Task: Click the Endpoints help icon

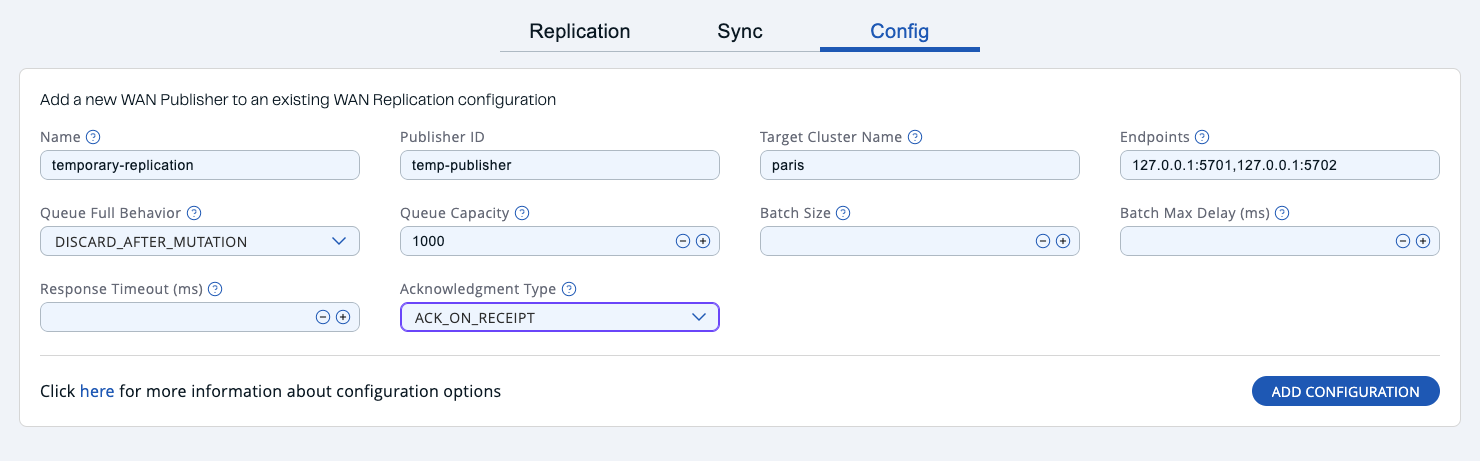Action: 1202,137
